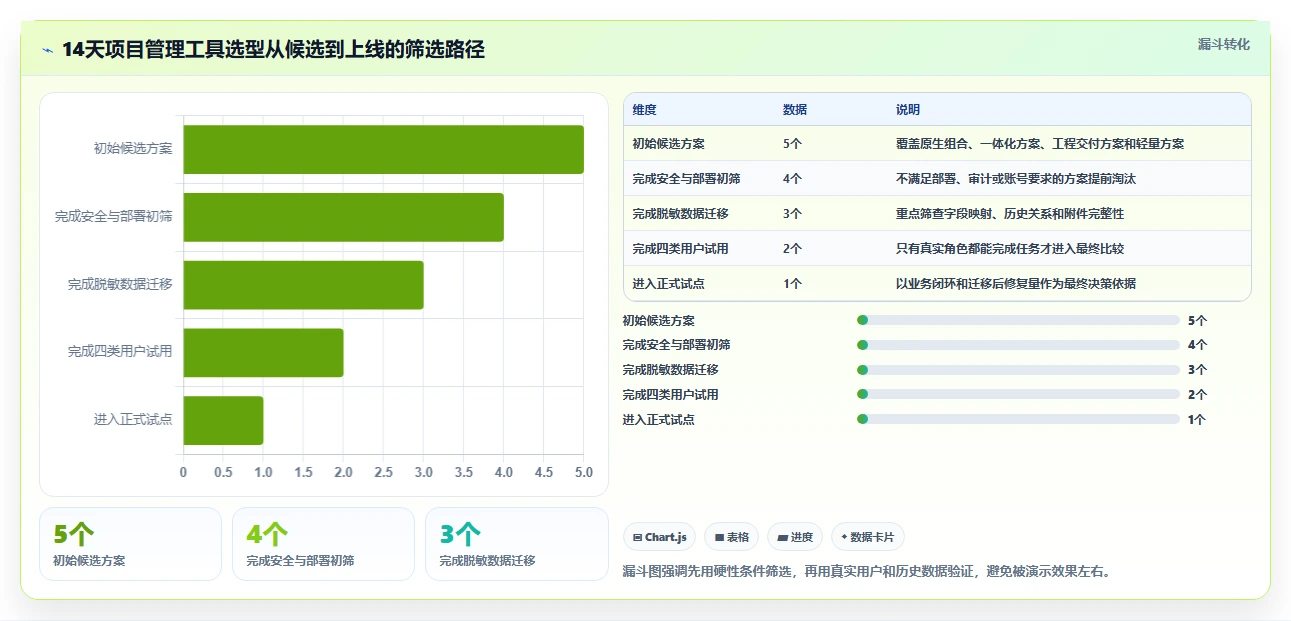This screenshot has height=621, width=1291.
Task: Click table cell 完成脱敏数据迁移
Action: [x=680, y=214]
